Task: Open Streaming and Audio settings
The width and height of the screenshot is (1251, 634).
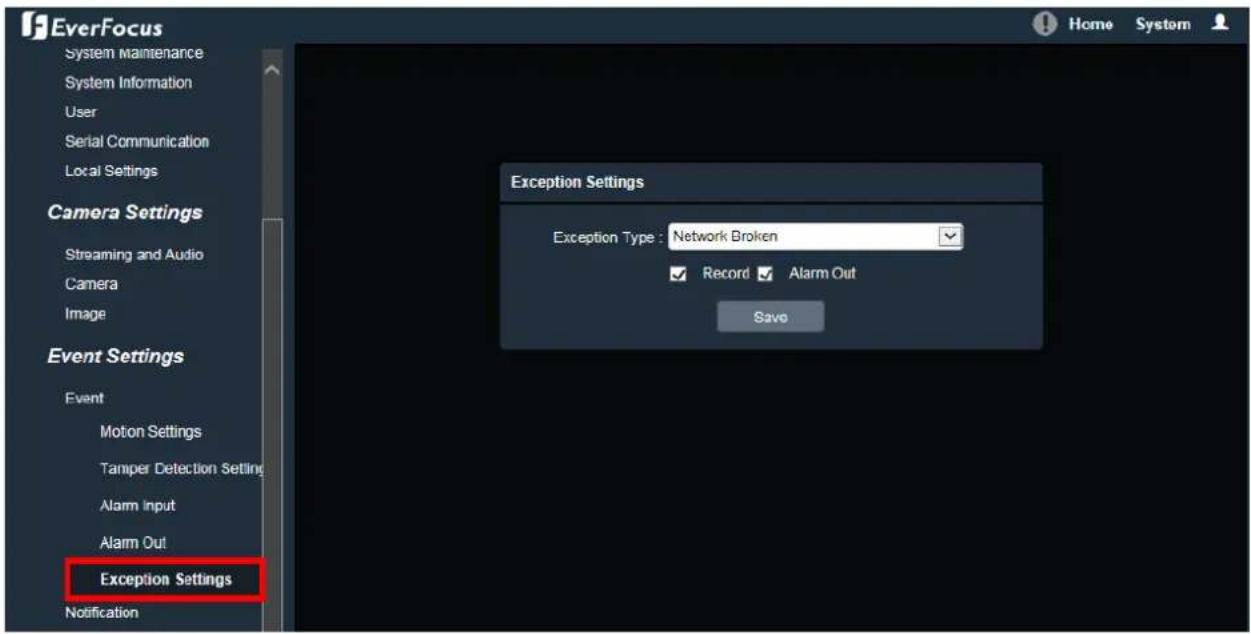Action: pyautogui.click(x=134, y=255)
